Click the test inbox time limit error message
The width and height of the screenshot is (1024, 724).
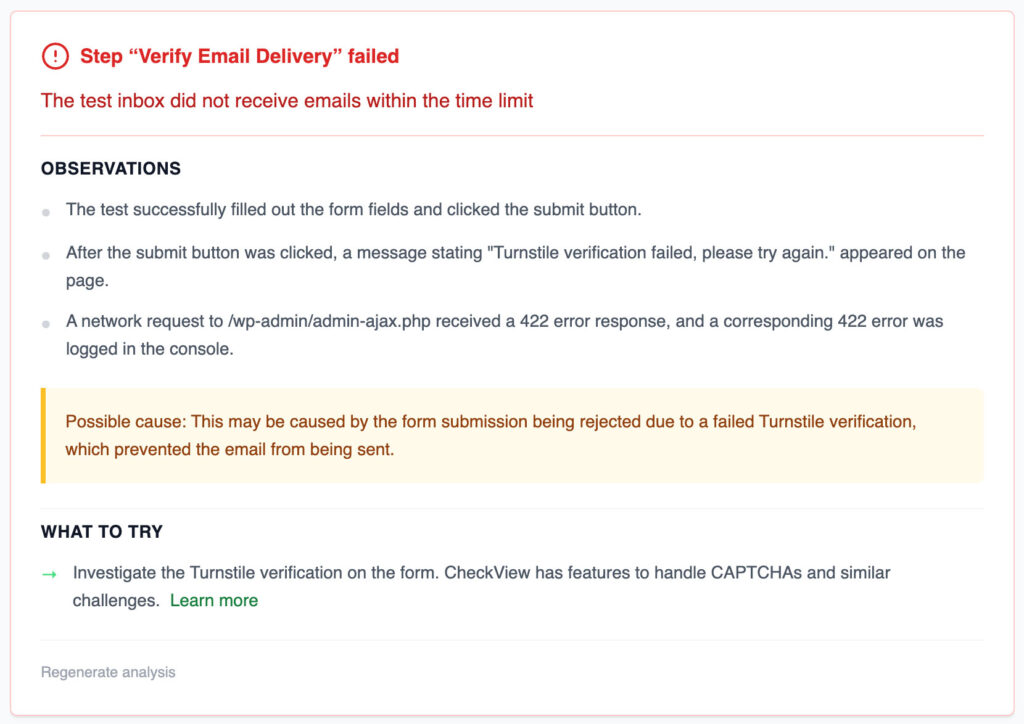(x=287, y=100)
